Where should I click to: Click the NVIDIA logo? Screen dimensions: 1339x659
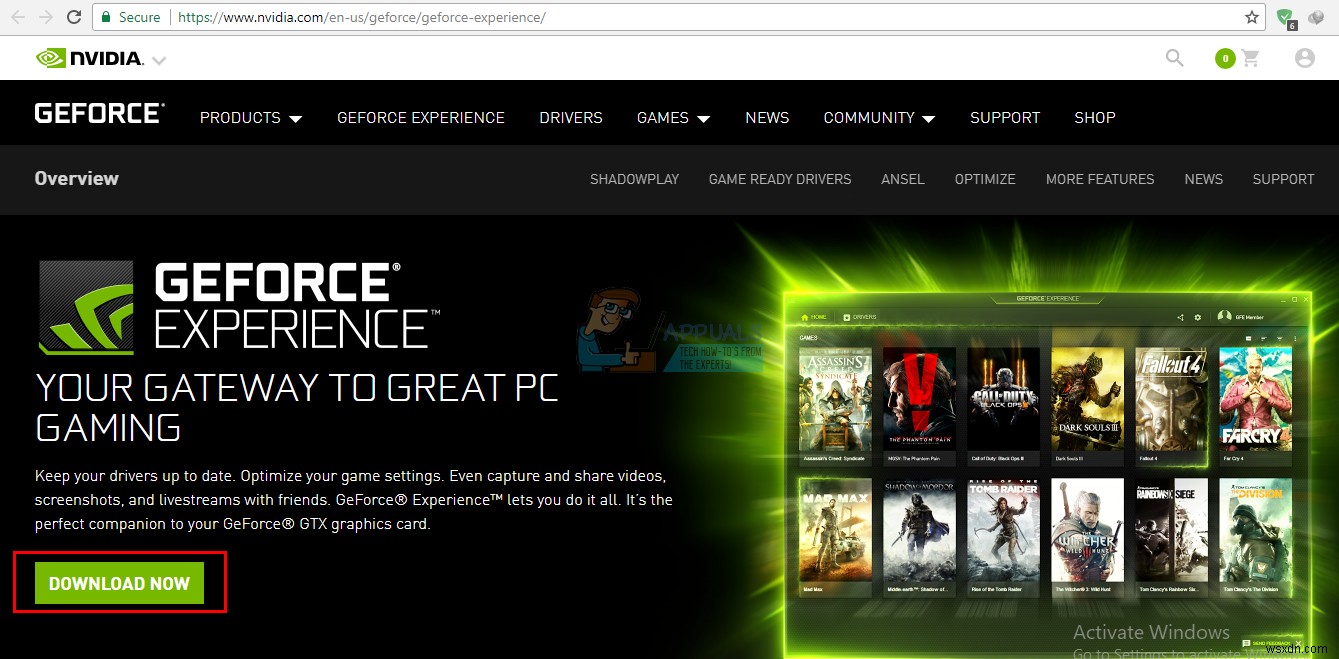(x=89, y=58)
